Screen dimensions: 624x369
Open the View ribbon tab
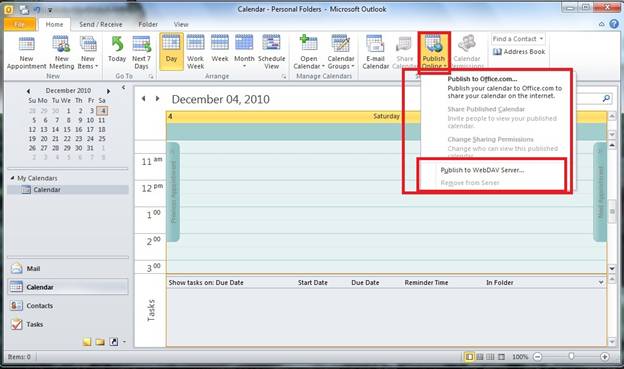(x=181, y=24)
